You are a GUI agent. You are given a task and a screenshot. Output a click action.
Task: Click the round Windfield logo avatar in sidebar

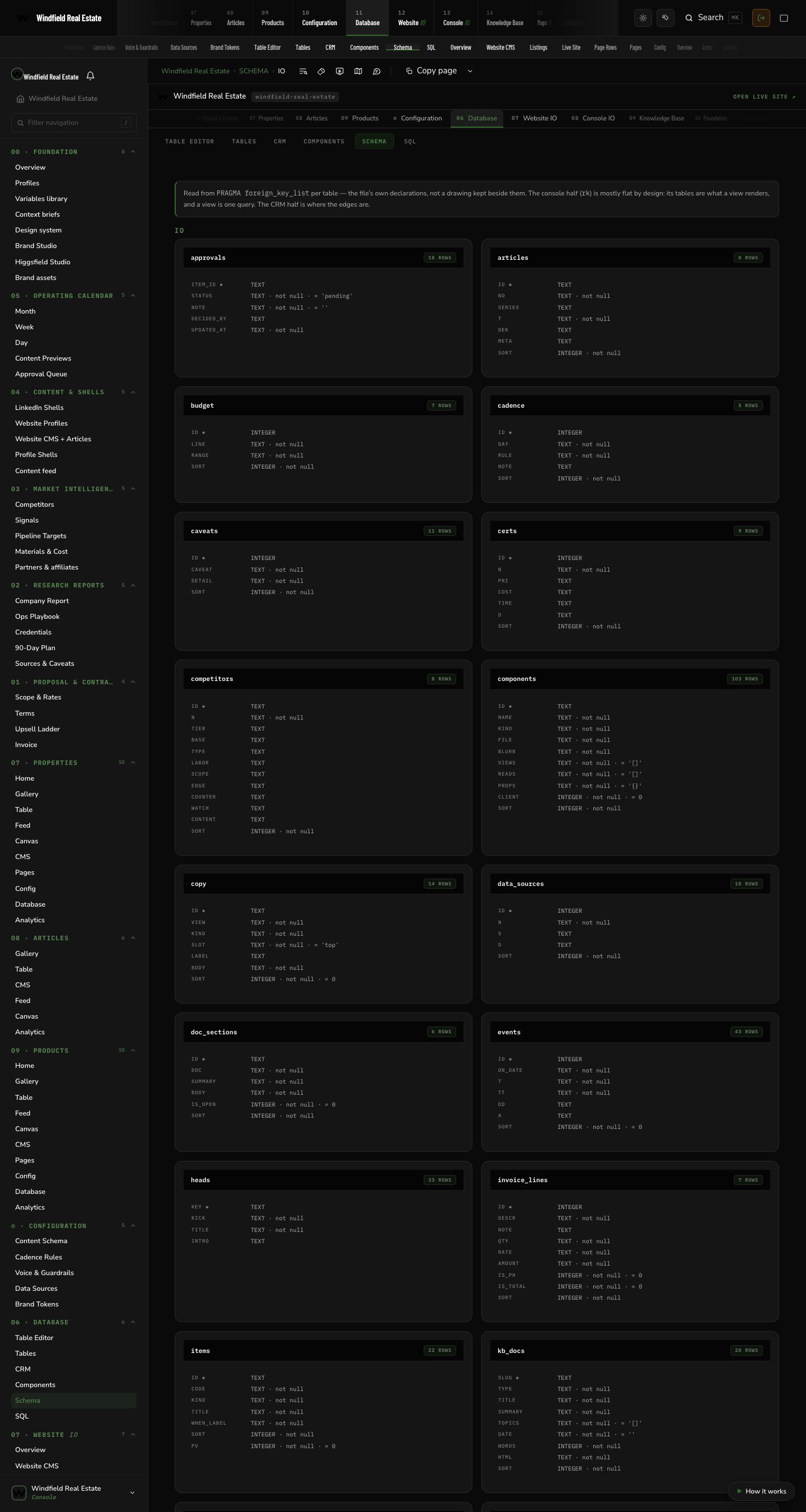tap(17, 74)
